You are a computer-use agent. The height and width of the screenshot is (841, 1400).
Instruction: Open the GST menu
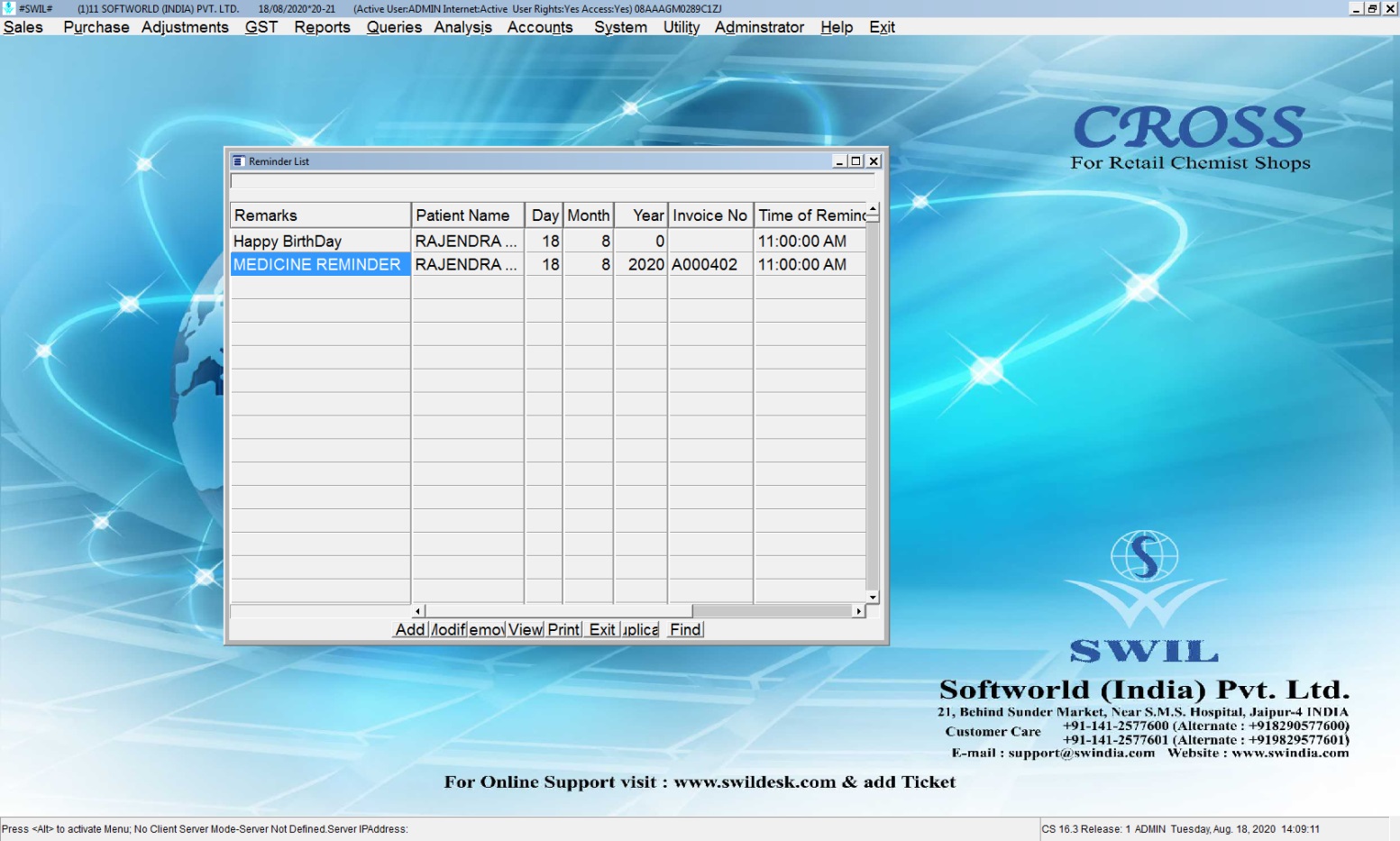(261, 27)
